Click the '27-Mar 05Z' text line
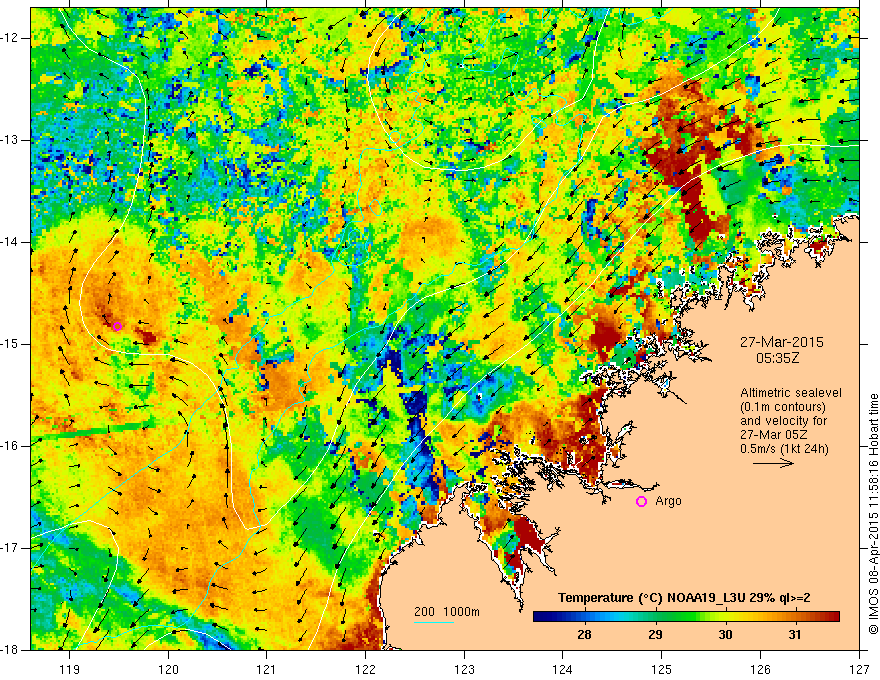880x680 pixels. tap(772, 435)
